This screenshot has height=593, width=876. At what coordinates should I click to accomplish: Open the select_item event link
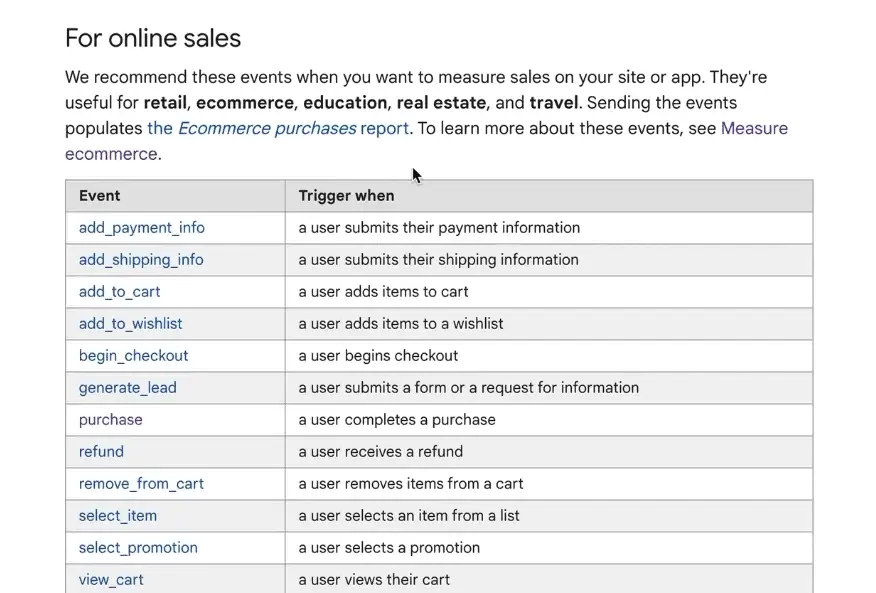pos(117,515)
